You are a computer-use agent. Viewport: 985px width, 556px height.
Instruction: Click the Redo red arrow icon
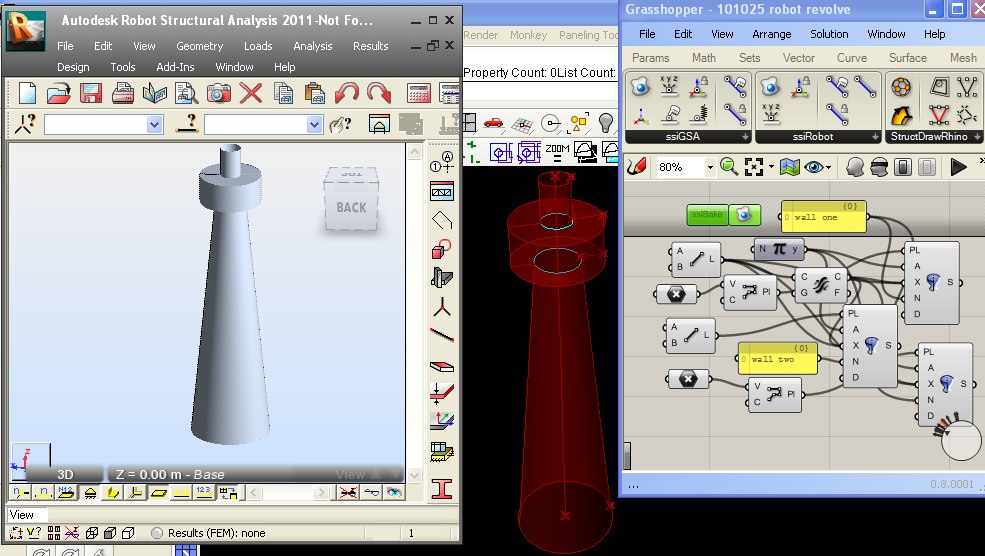(x=379, y=94)
